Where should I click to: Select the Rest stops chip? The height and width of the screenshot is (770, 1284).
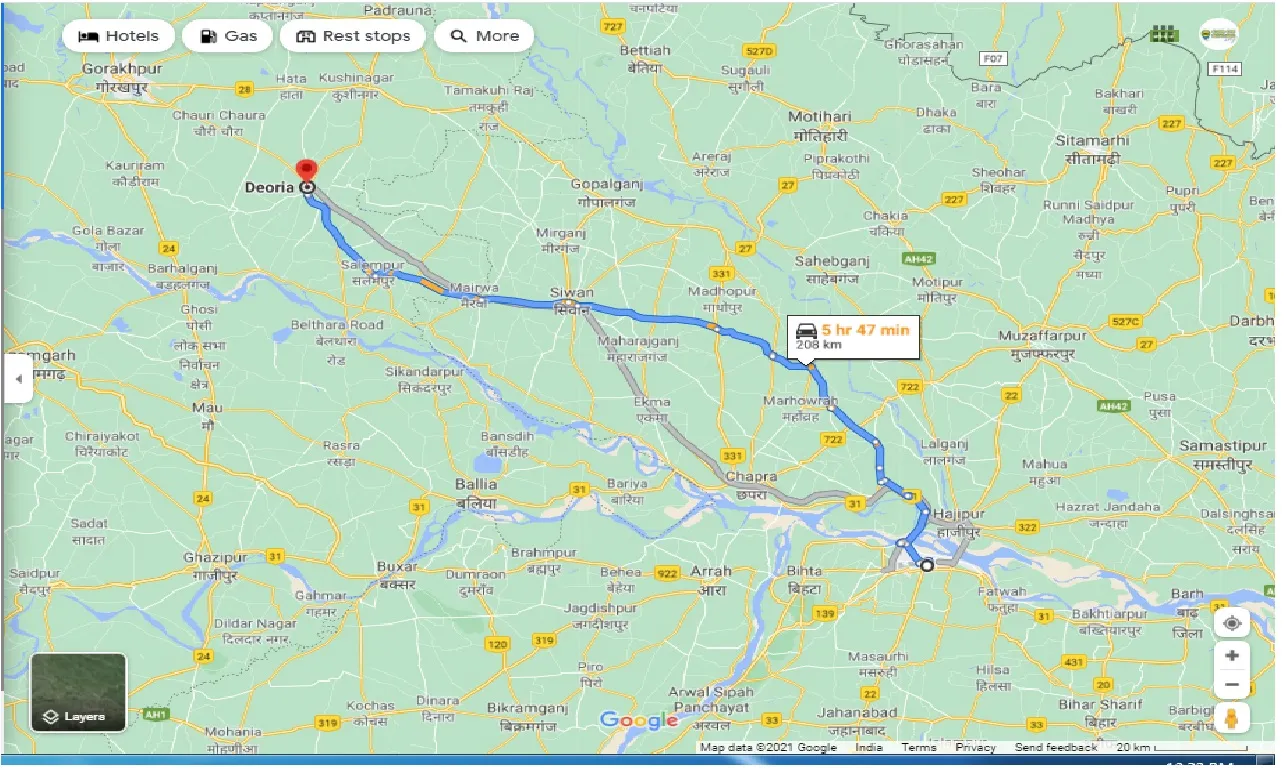[353, 36]
